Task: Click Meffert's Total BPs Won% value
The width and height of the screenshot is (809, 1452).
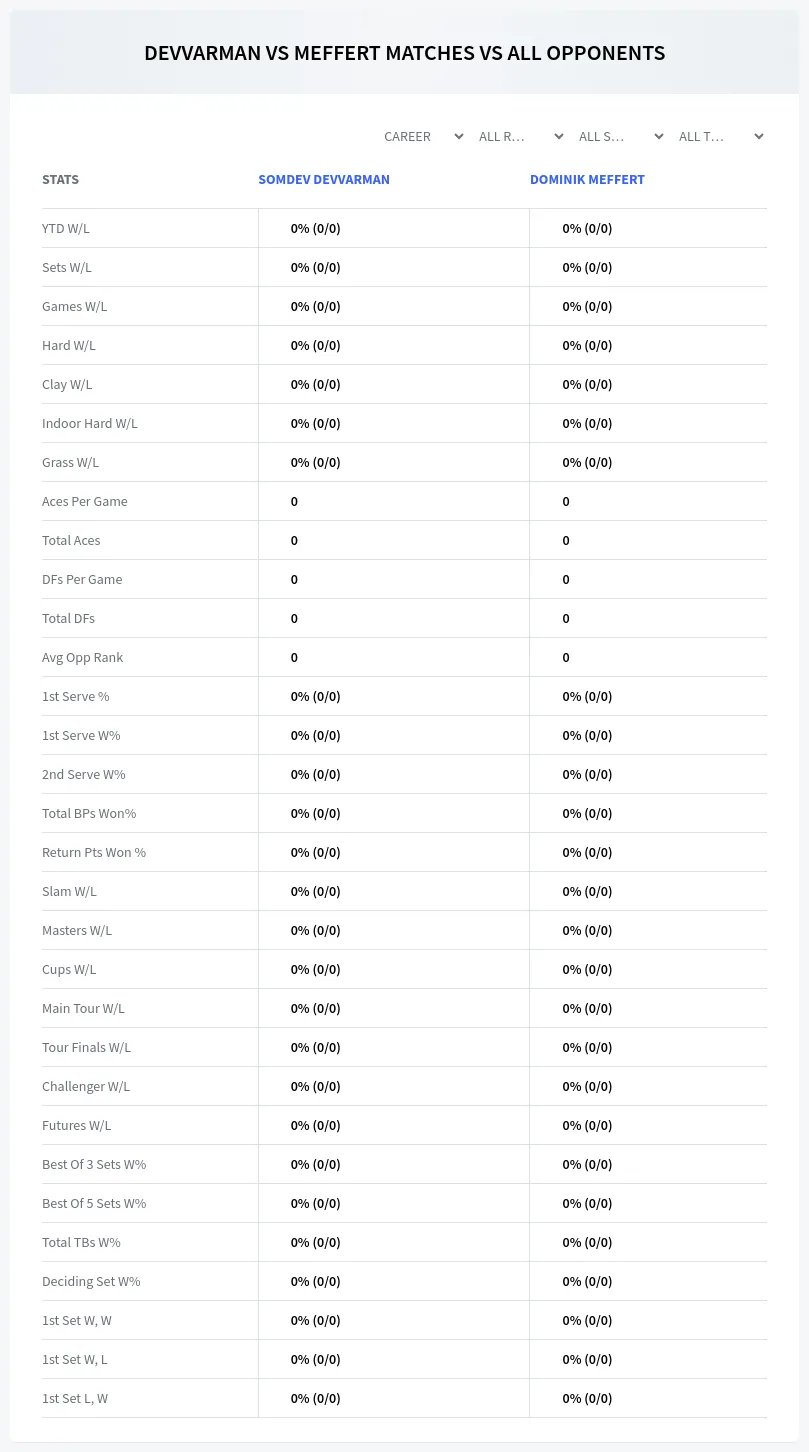Action: (x=587, y=813)
